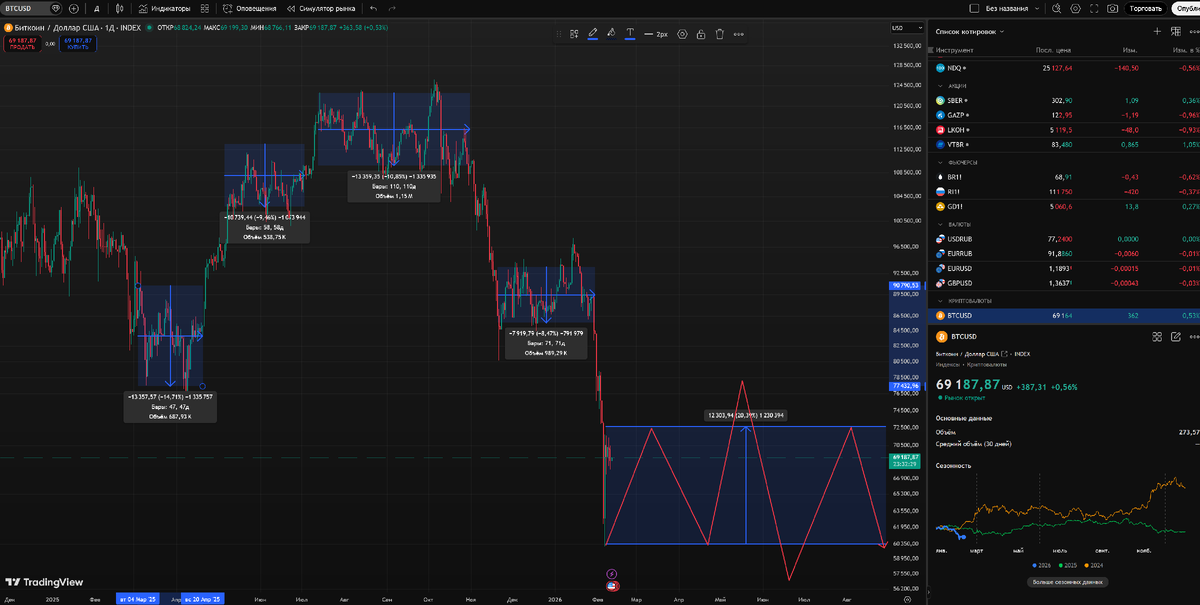Open quick search magnifier icon
Image resolution: width=1200 pixels, height=605 pixels.
1056,8
